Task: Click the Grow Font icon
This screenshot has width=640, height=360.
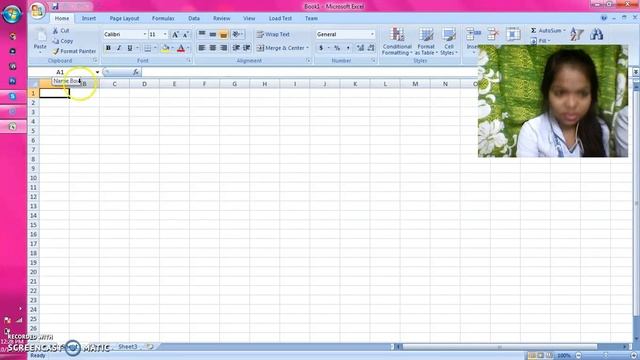Action: click(175, 34)
